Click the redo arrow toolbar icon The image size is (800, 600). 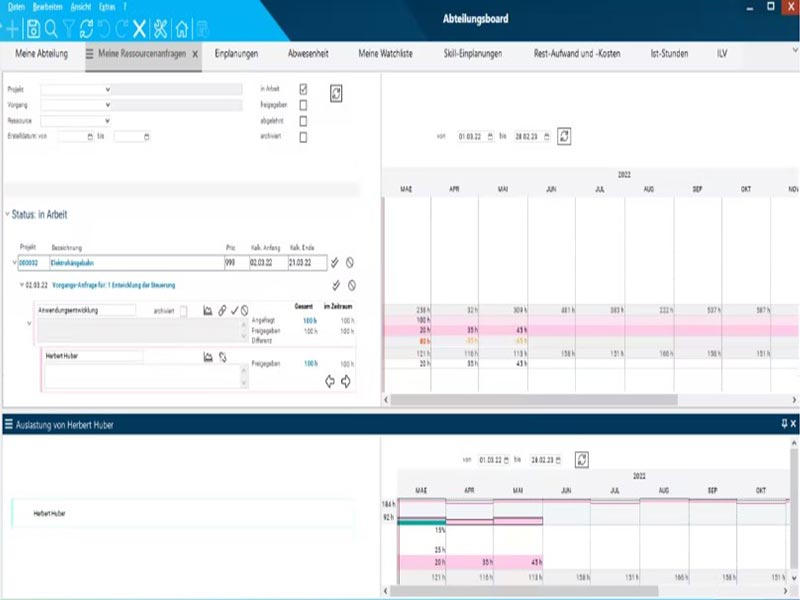pos(121,29)
